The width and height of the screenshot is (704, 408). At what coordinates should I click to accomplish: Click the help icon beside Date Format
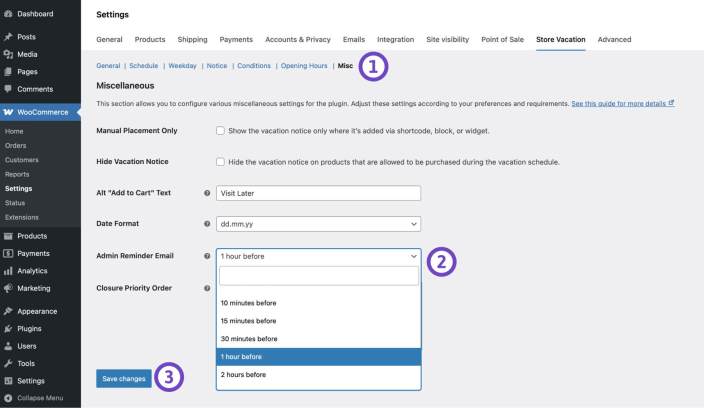207,224
